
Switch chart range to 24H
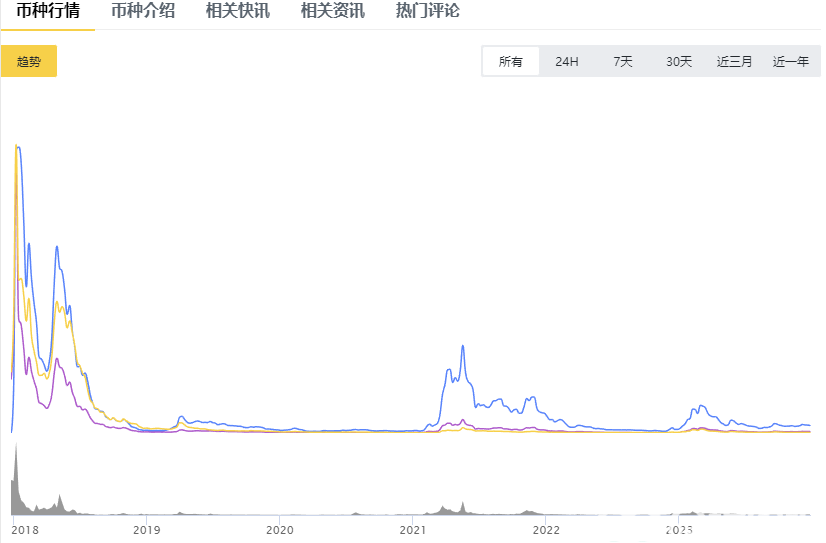pyautogui.click(x=567, y=61)
